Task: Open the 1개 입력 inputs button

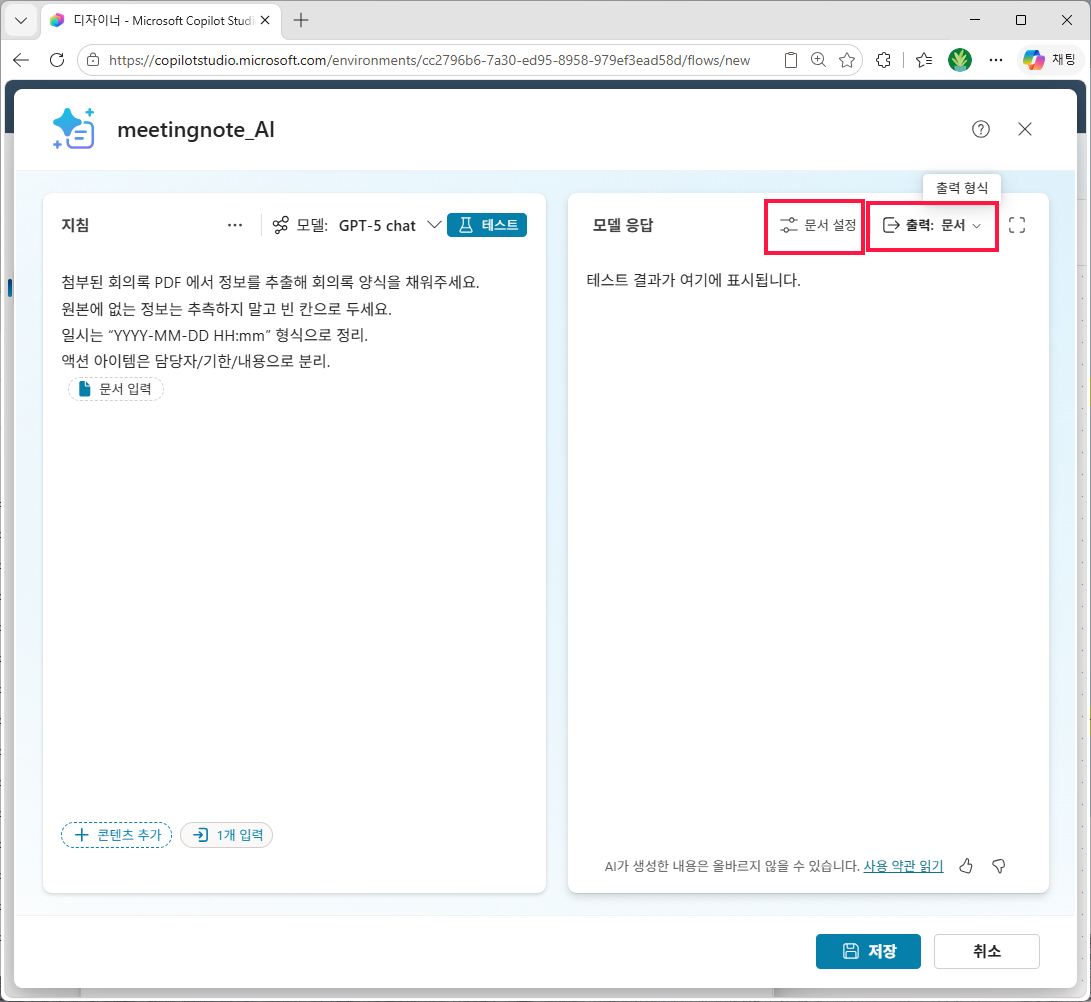Action: pos(227,835)
